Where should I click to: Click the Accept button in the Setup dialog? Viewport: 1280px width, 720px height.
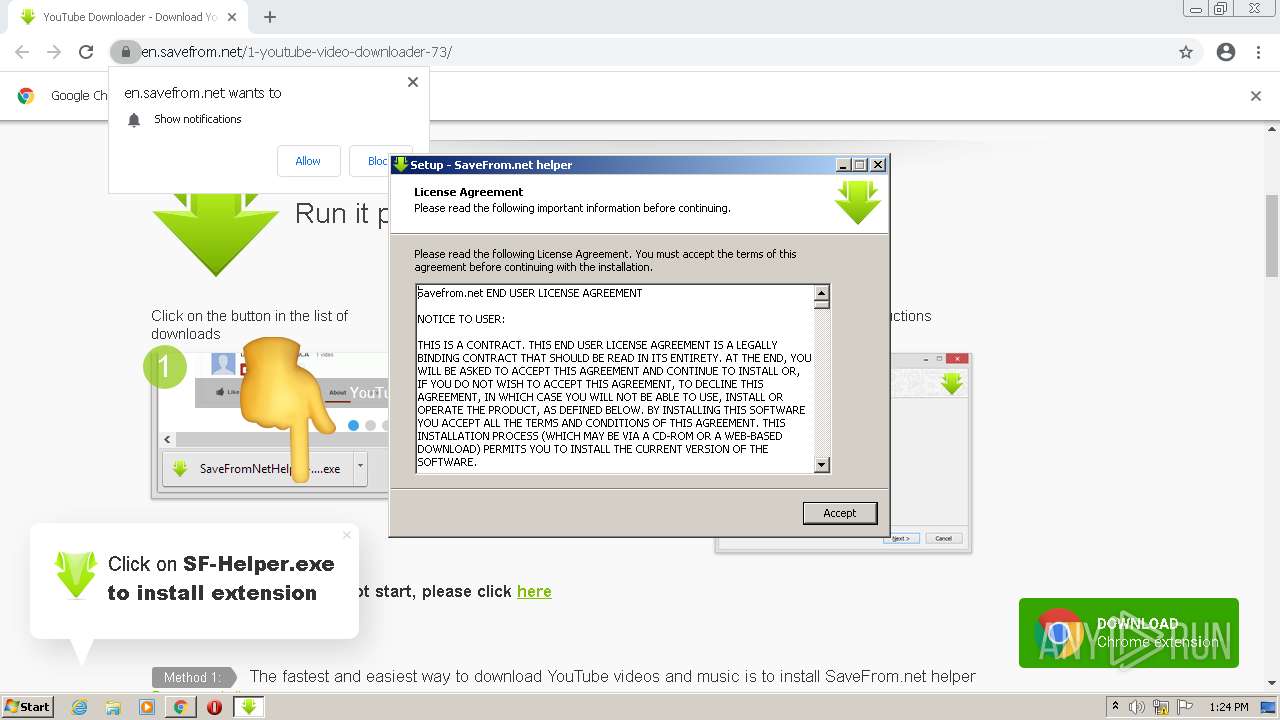pos(839,513)
